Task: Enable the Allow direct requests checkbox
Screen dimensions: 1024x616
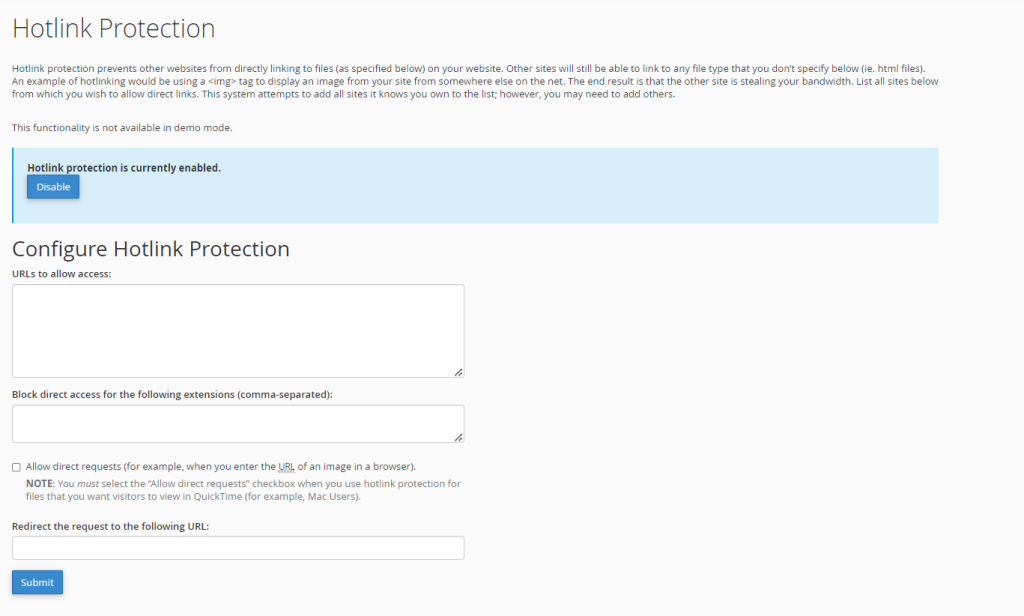Action: (x=16, y=467)
